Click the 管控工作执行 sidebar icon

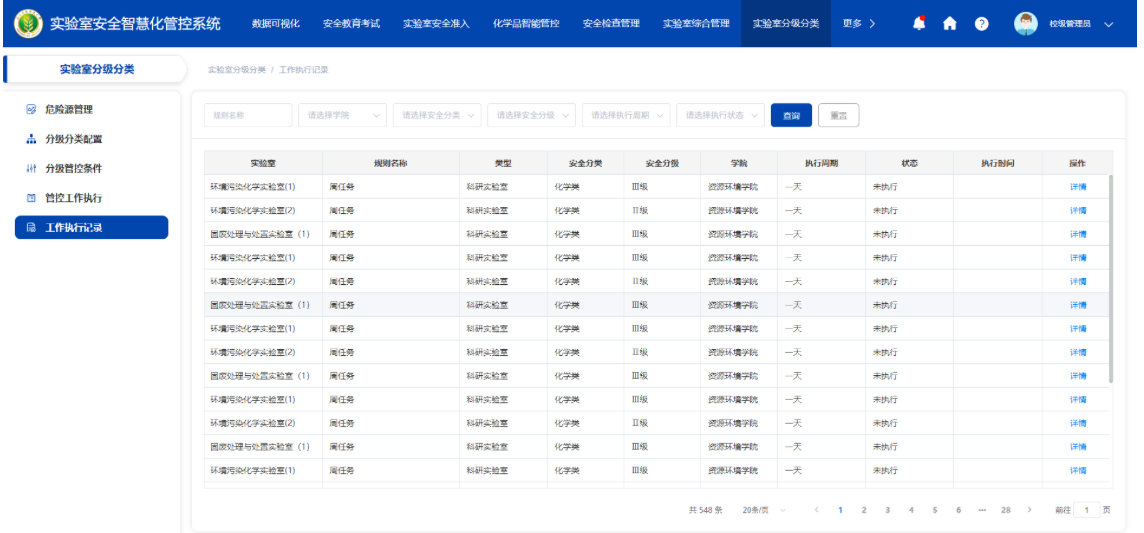click(31, 198)
